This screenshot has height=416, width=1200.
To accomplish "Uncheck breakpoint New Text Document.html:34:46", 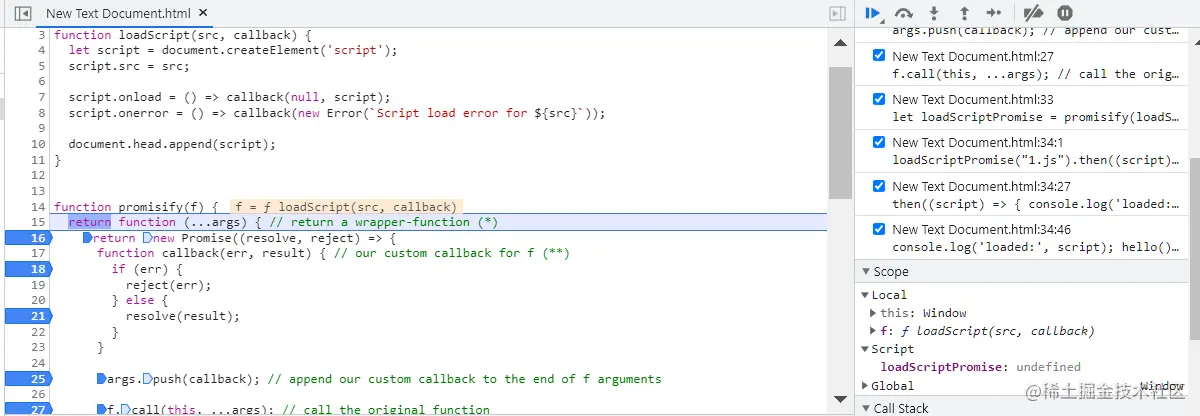I will [x=879, y=229].
